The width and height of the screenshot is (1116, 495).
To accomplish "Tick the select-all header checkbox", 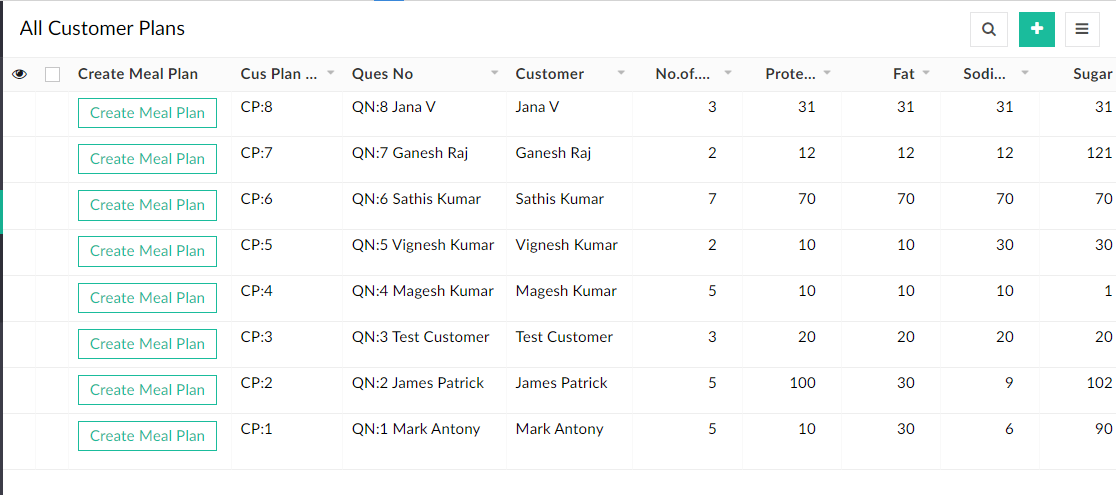I will [x=52, y=74].
